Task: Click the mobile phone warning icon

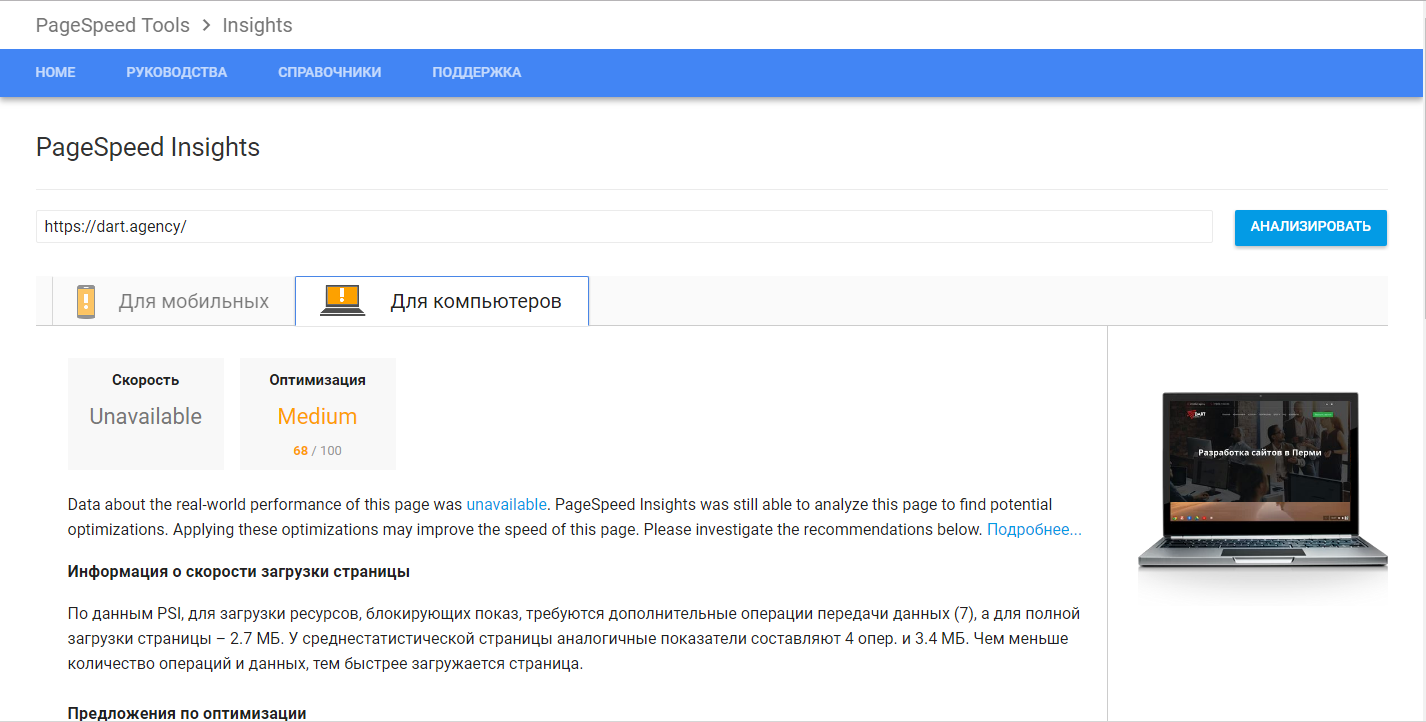Action: click(86, 301)
